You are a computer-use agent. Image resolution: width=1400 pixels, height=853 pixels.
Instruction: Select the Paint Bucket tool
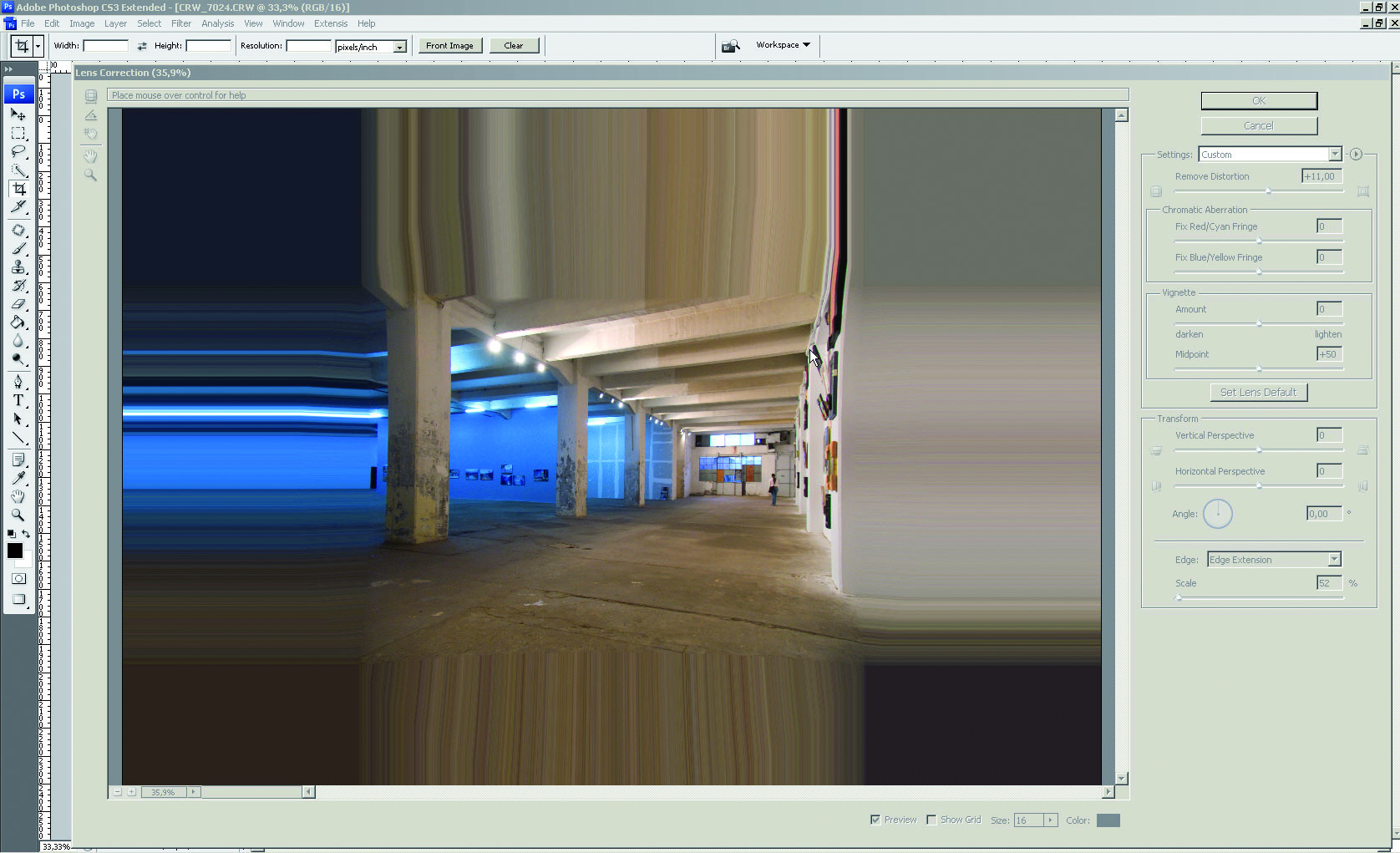(x=18, y=322)
